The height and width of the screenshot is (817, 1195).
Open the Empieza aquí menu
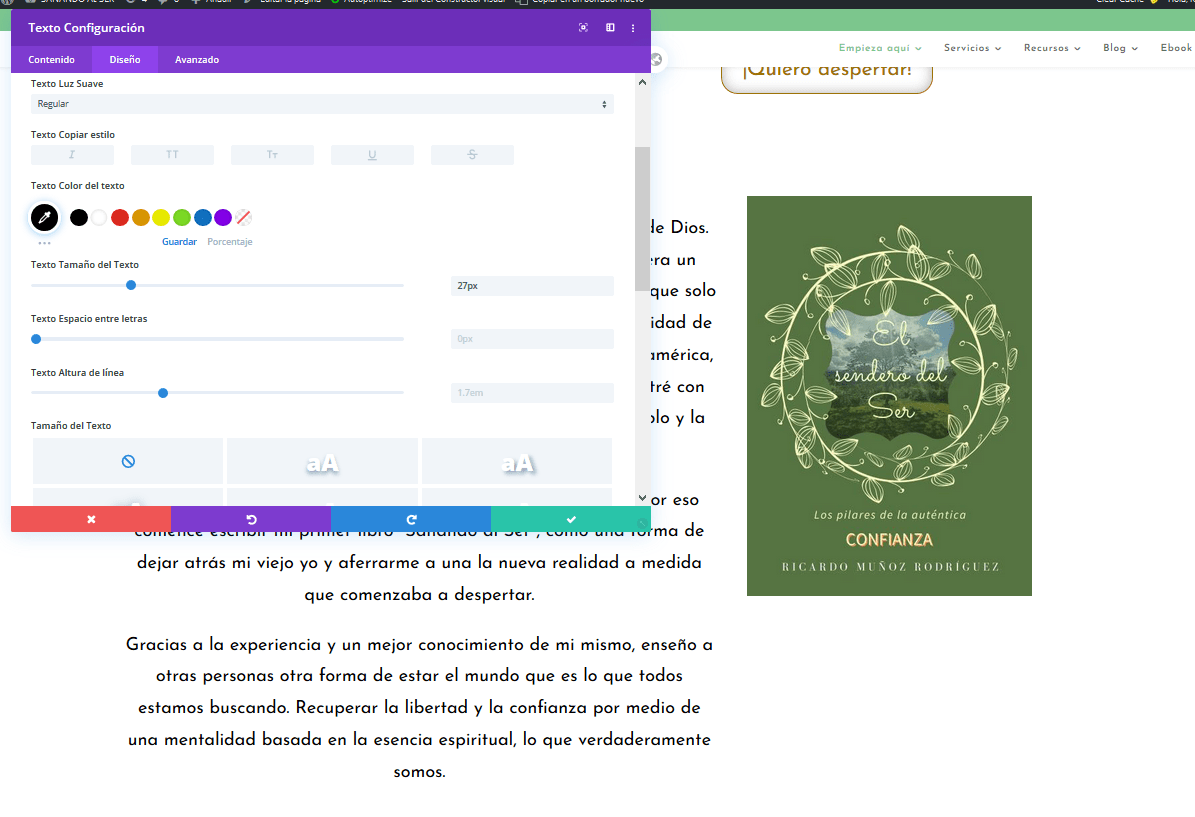[880, 48]
